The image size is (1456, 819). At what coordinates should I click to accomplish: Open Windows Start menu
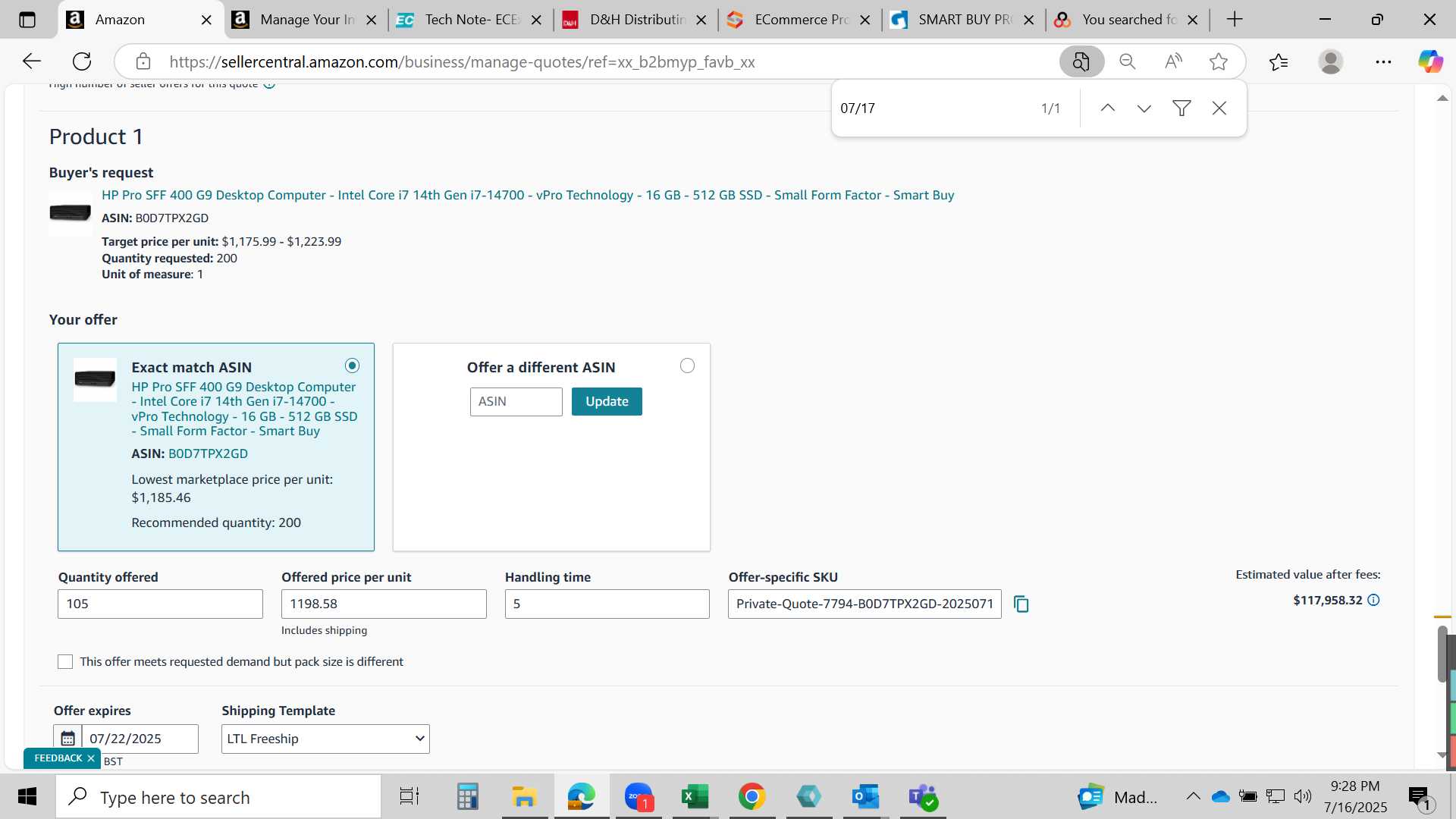27,796
